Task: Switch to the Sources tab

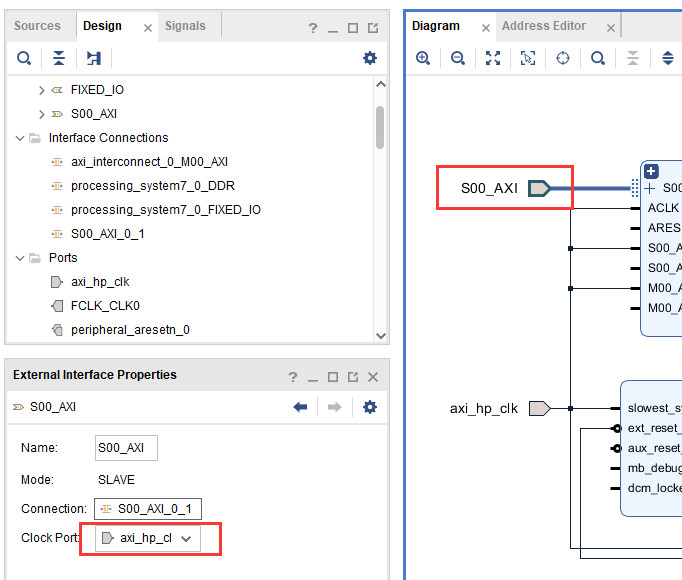Action: (x=37, y=26)
